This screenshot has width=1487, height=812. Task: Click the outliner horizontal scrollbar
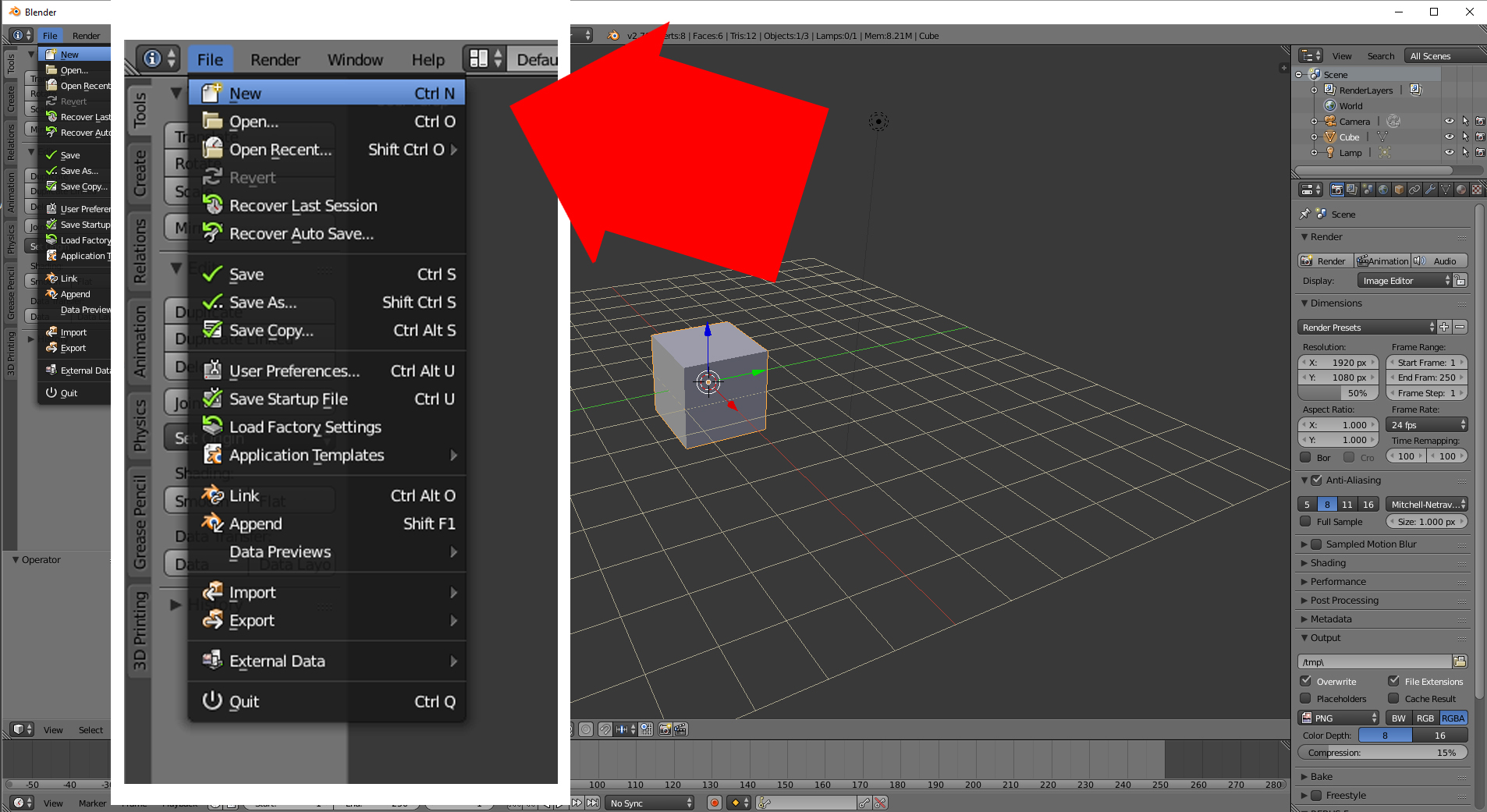1373,170
